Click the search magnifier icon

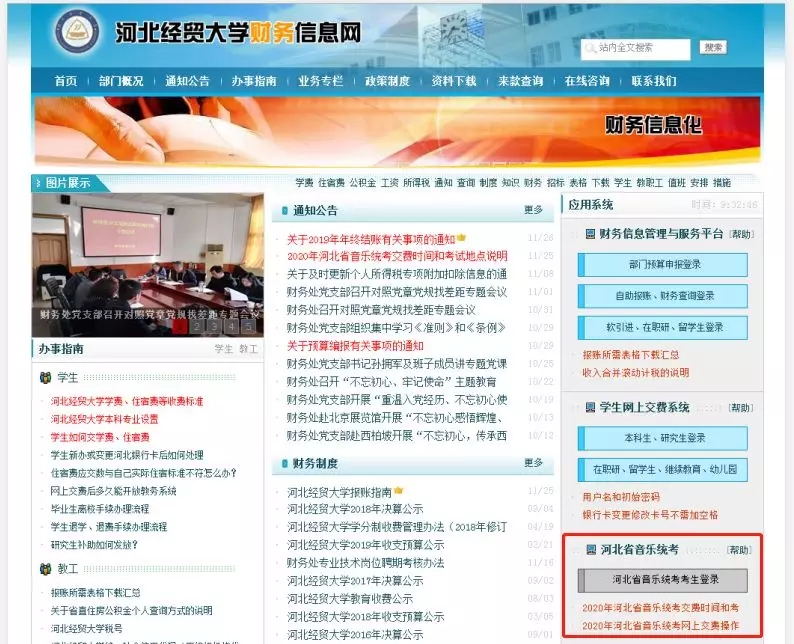[590, 49]
